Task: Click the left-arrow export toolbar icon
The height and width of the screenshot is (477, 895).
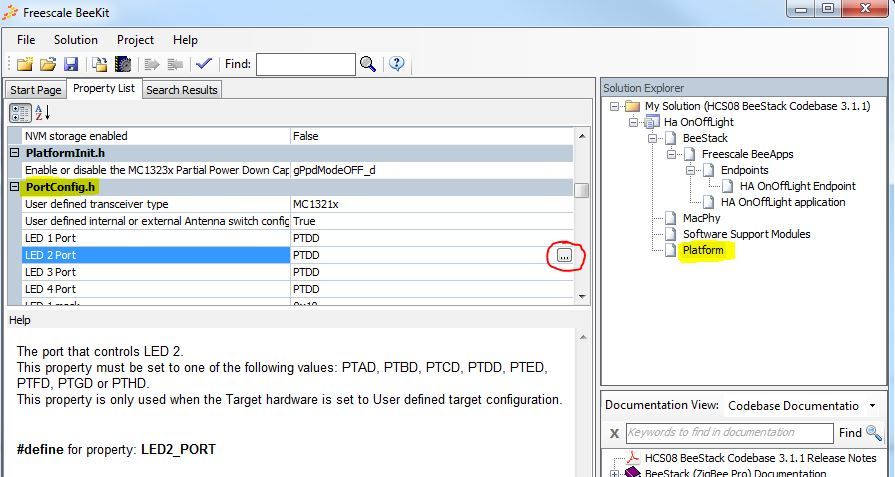Action: point(175,64)
